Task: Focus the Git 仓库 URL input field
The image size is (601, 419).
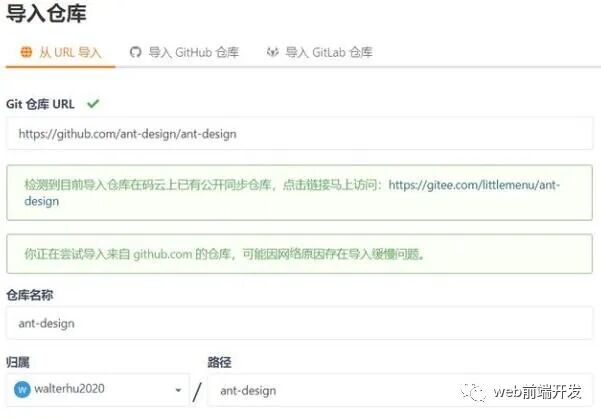Action: [300, 134]
